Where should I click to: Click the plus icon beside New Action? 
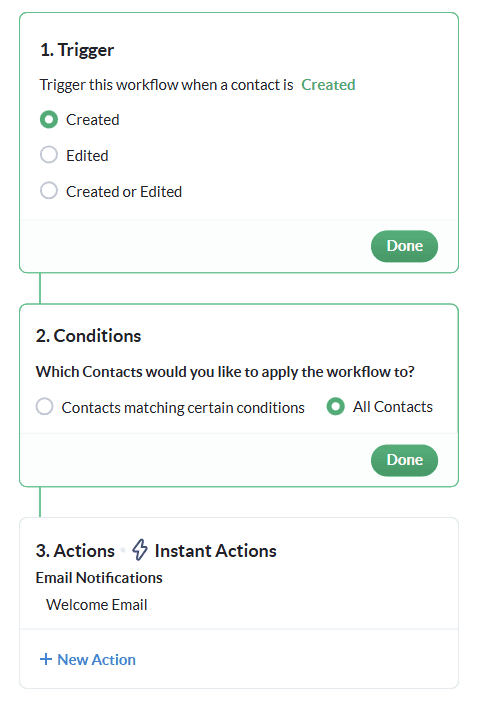click(46, 659)
